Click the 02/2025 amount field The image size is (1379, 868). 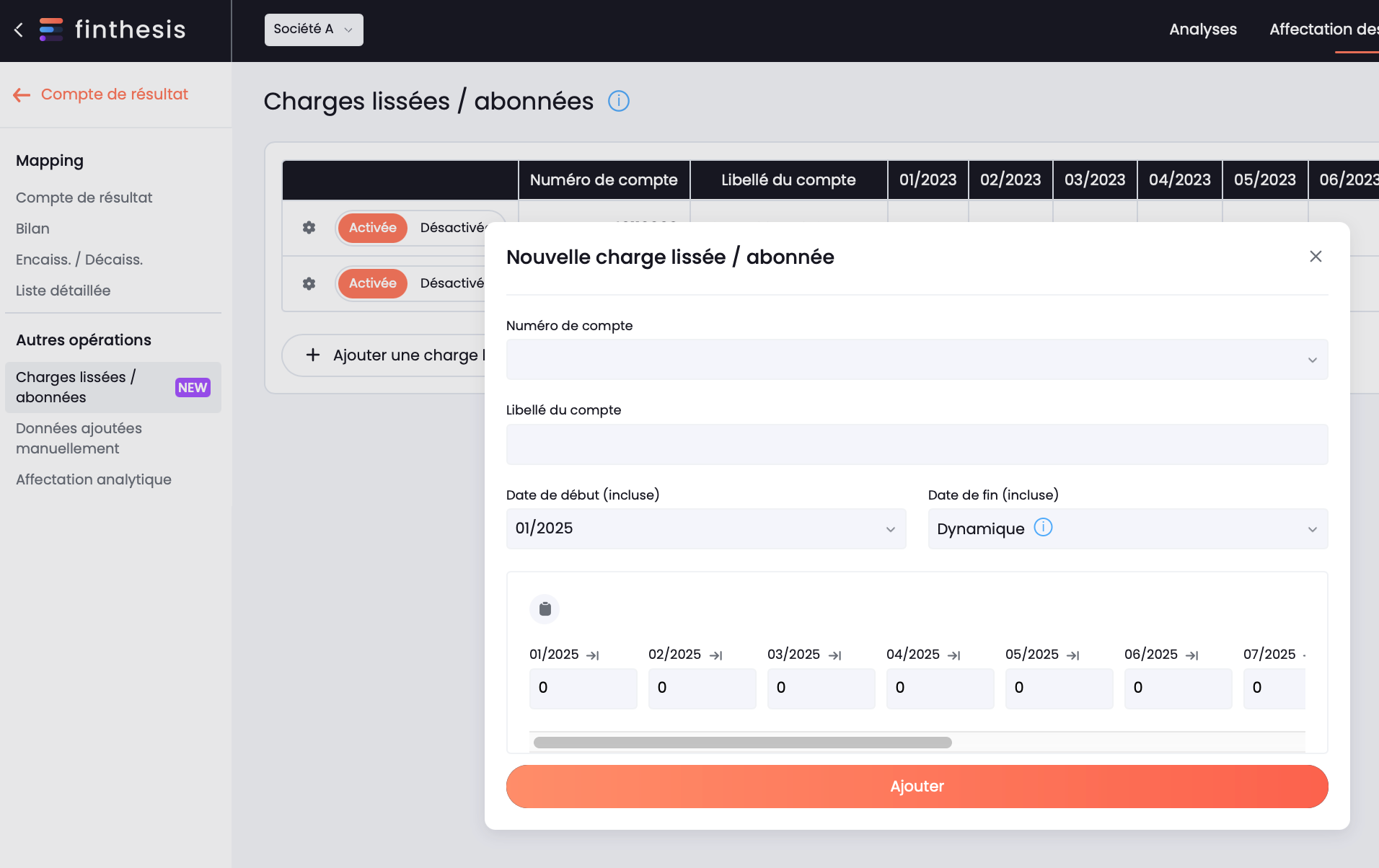point(702,688)
